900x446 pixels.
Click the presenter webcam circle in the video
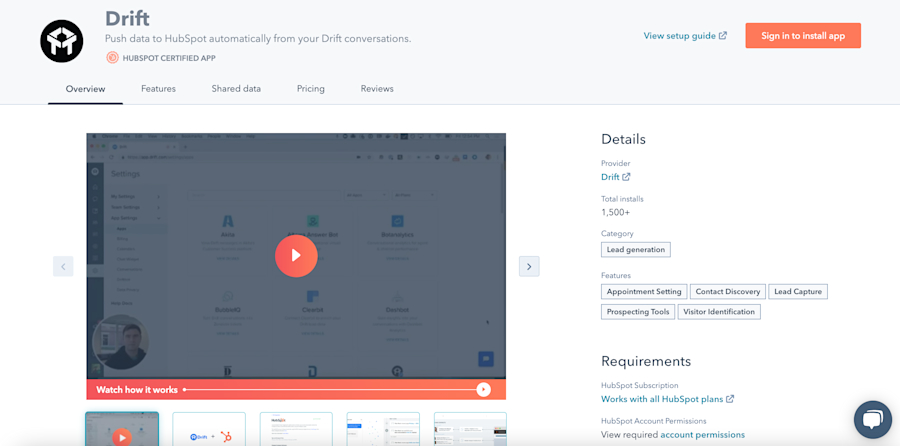121,342
